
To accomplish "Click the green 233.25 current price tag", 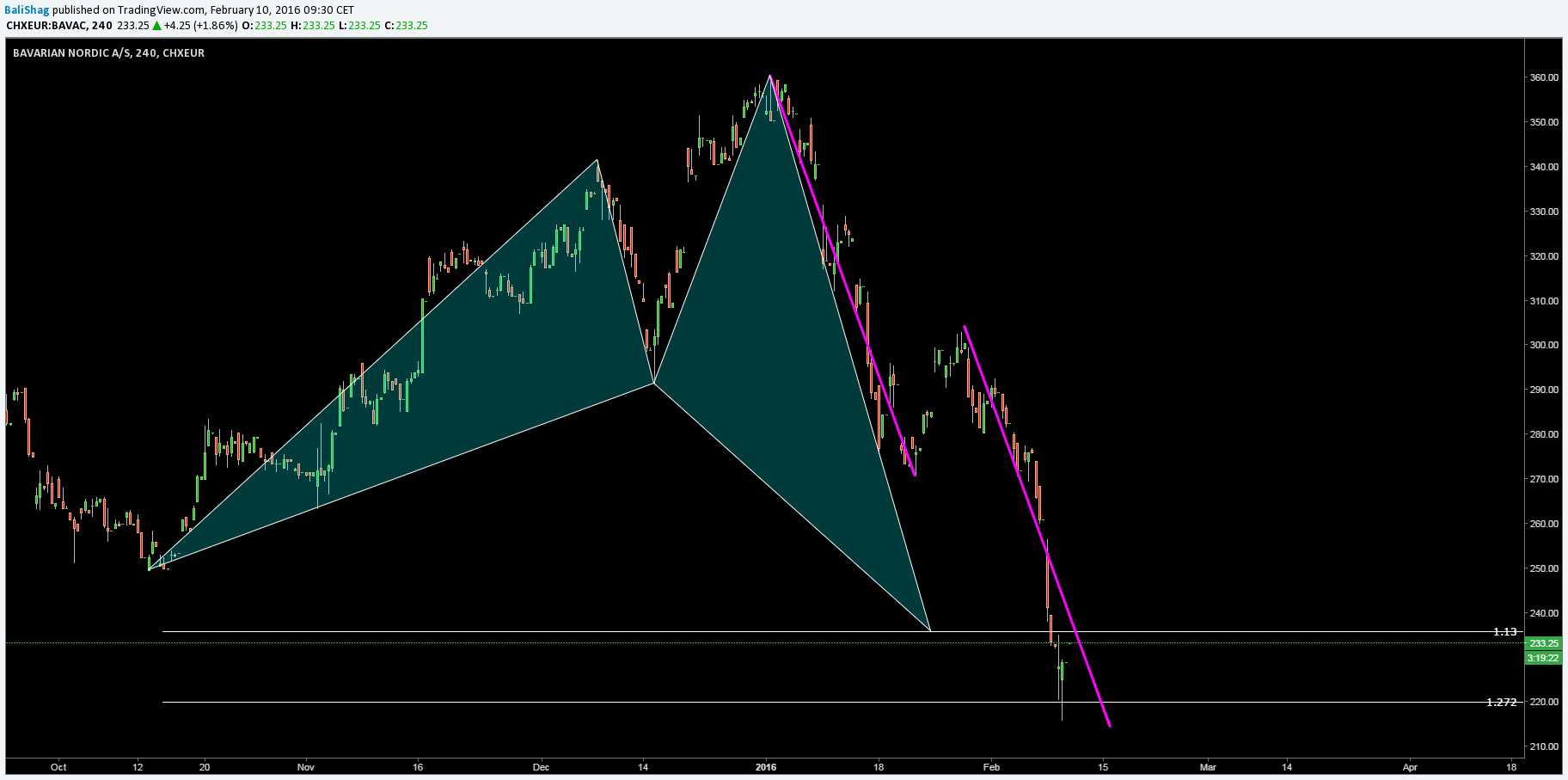I will pyautogui.click(x=1544, y=643).
